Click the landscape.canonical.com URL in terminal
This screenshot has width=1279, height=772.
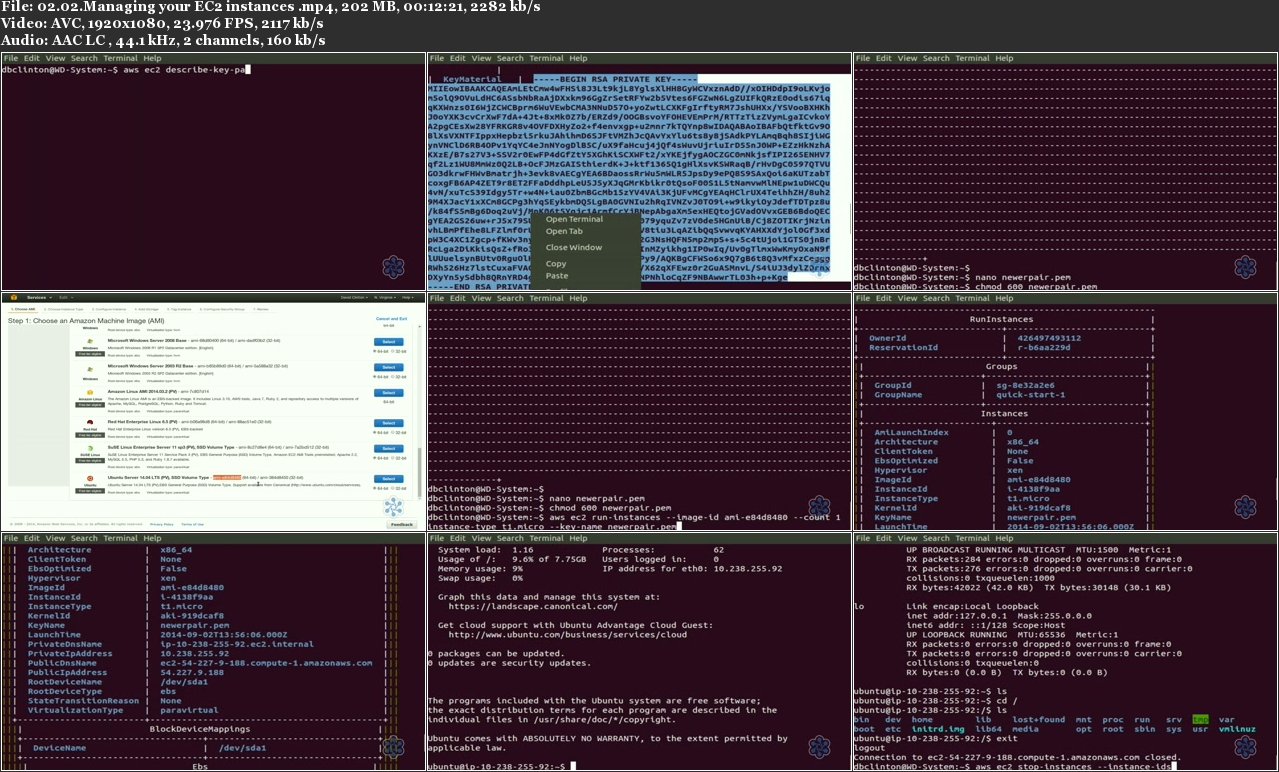[533, 606]
